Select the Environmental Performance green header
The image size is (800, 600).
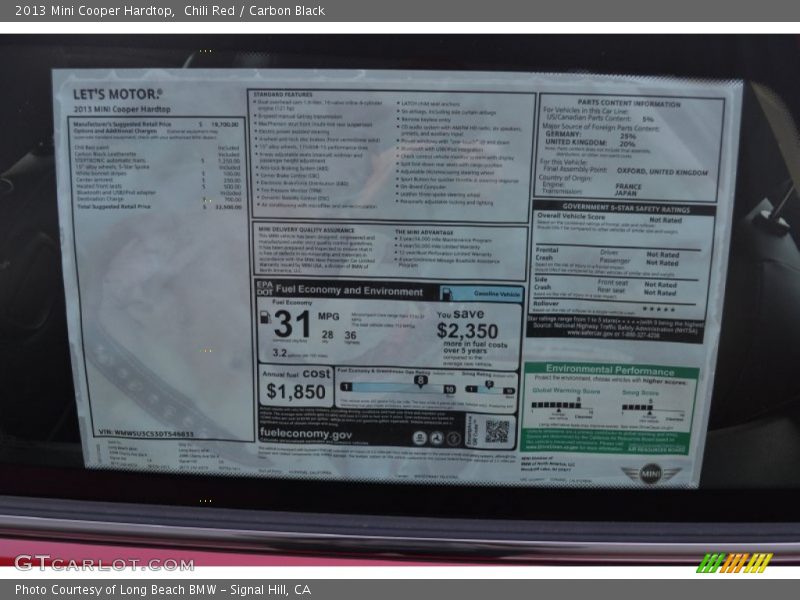tap(610, 370)
